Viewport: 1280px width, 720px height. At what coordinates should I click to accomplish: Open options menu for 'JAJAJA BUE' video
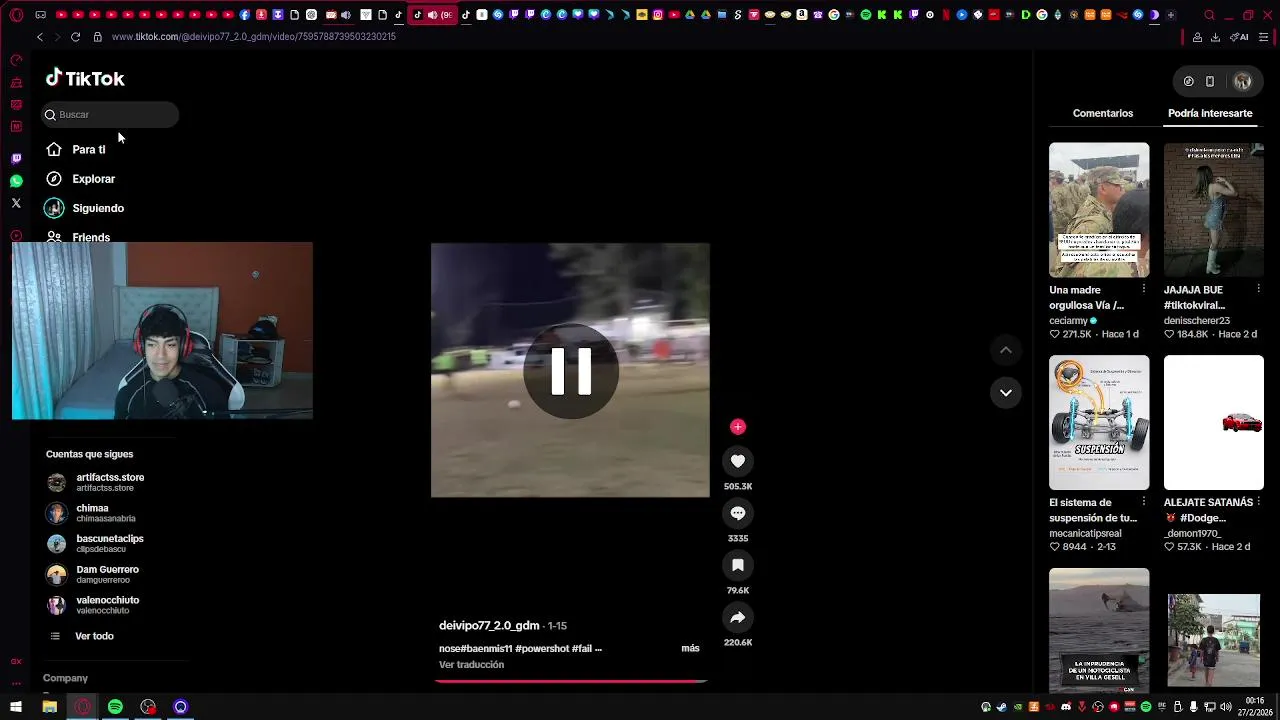[1258, 289]
